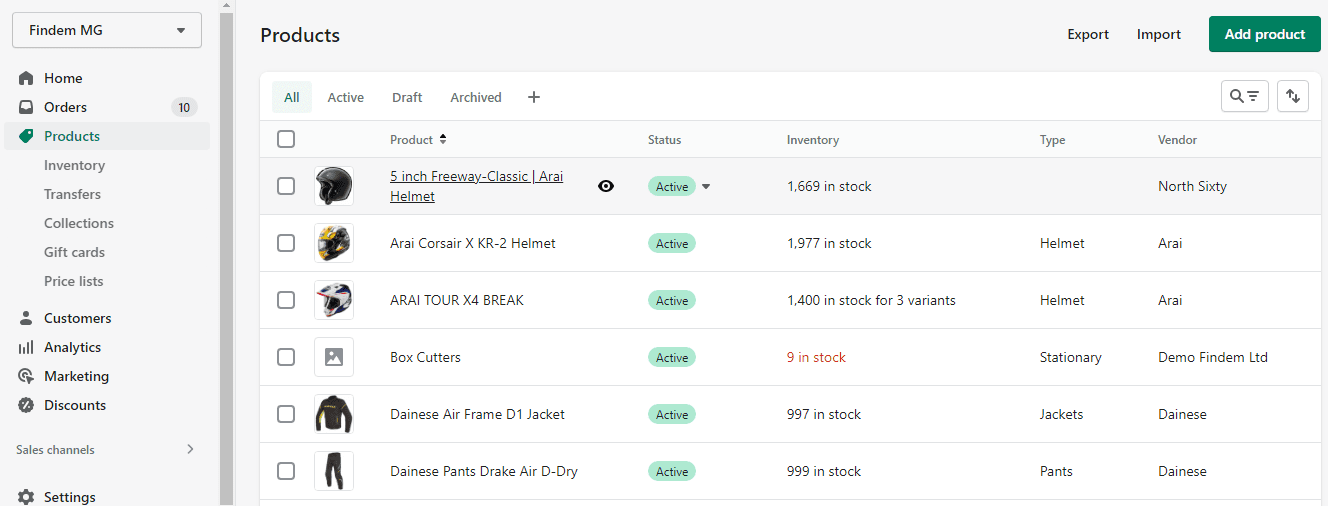Image resolution: width=1328 pixels, height=506 pixels.
Task: Click the Customers person icon
Action: point(27,318)
